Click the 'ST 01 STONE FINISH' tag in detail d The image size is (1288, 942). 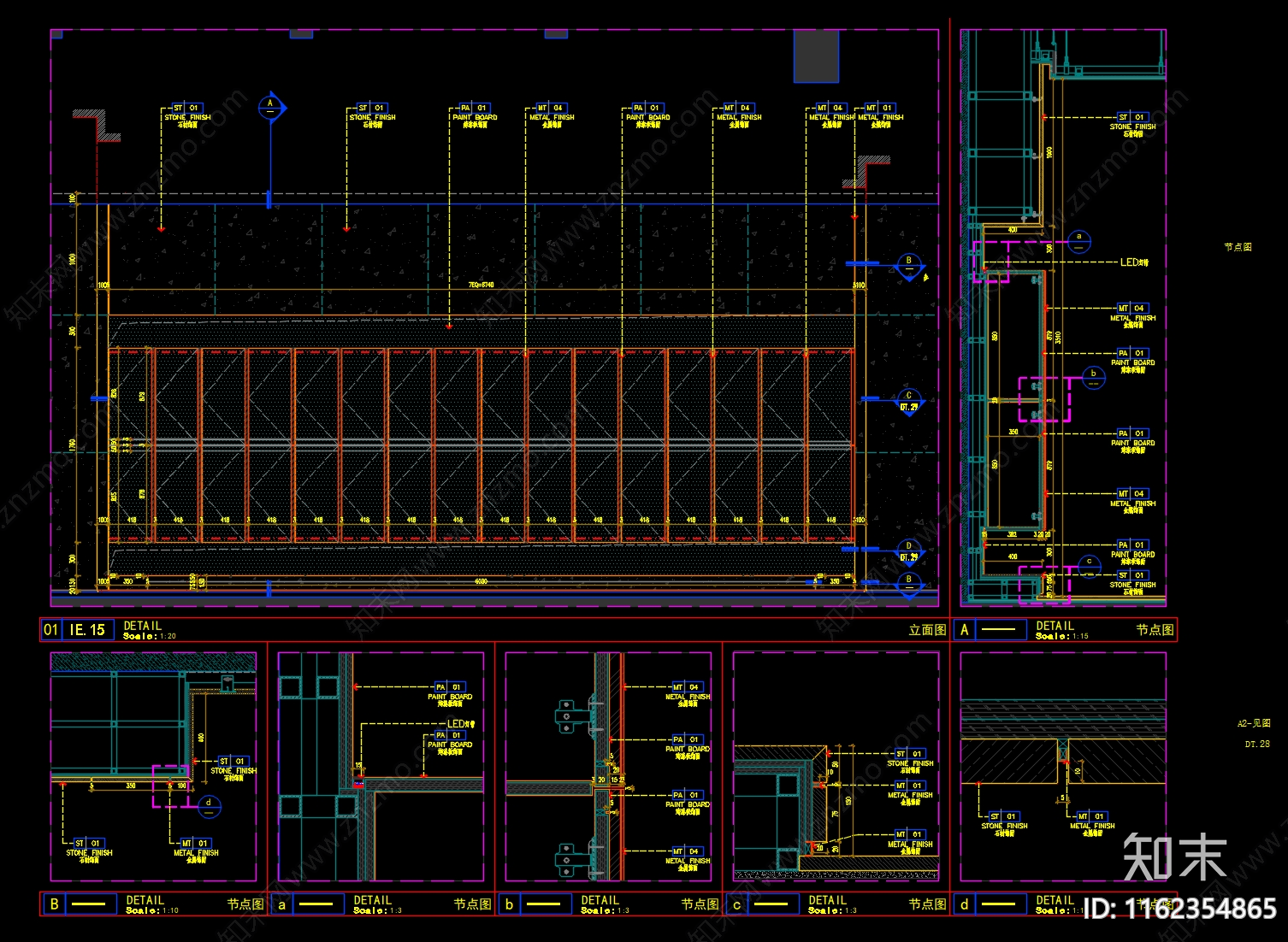pos(1004,825)
